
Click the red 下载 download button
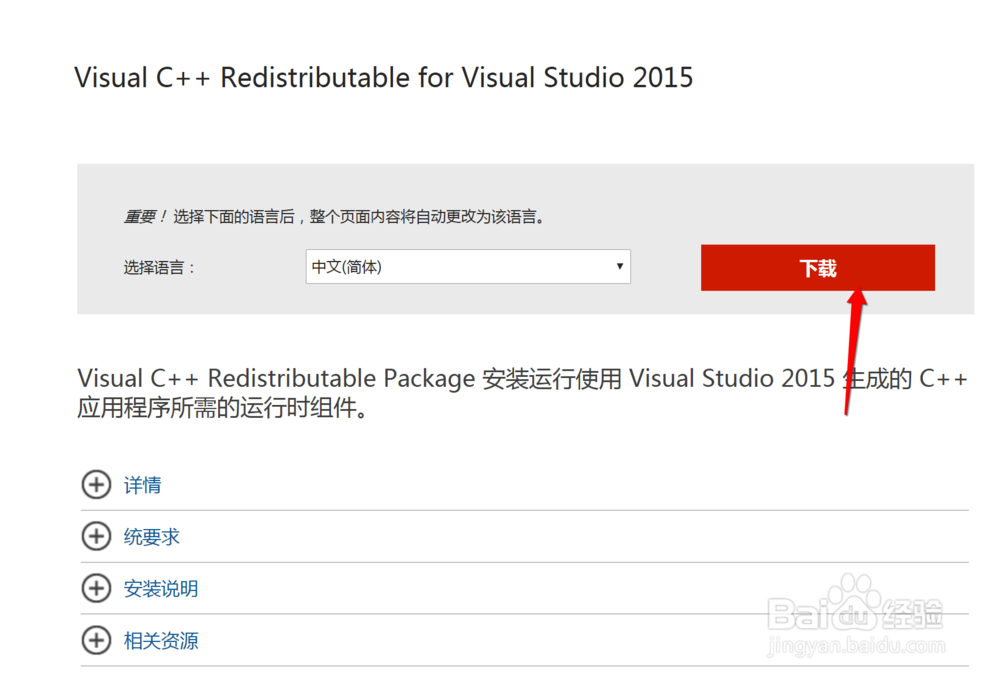pyautogui.click(x=818, y=268)
